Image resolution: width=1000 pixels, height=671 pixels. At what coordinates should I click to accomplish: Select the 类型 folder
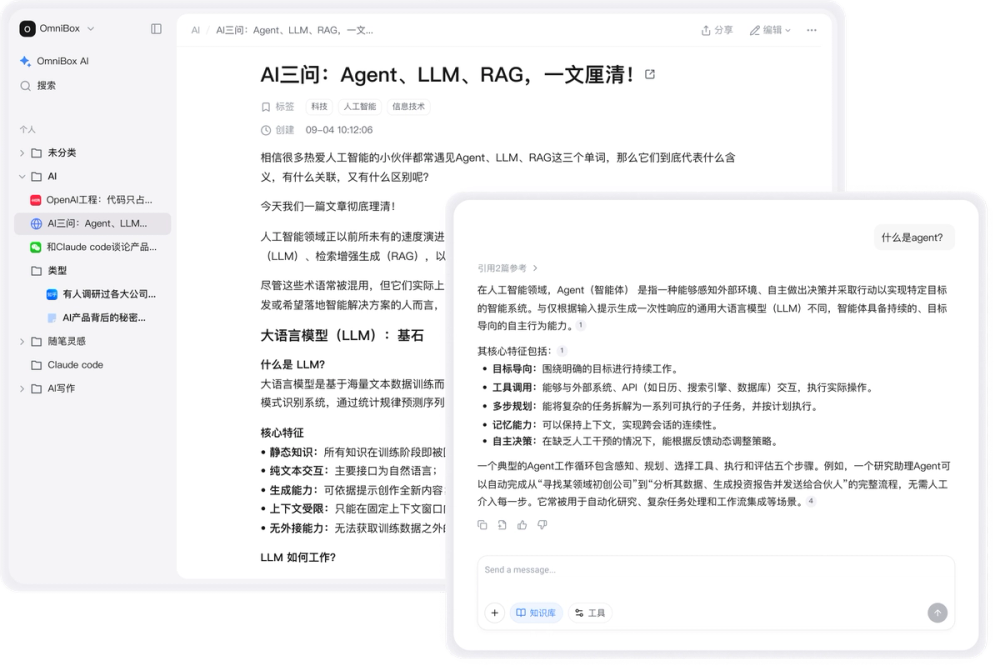coord(50,271)
